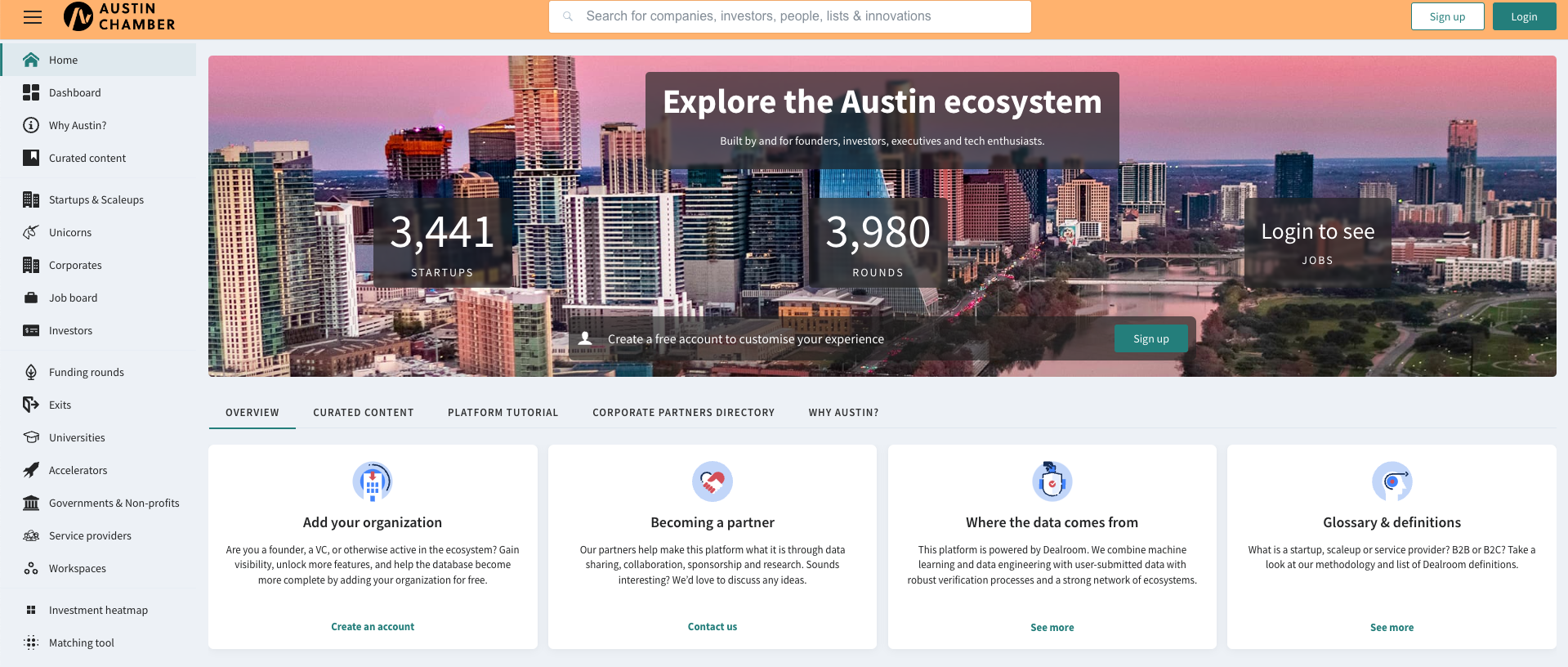Click the Startups & Scaleups building icon
The image size is (1568, 667).
(31, 199)
